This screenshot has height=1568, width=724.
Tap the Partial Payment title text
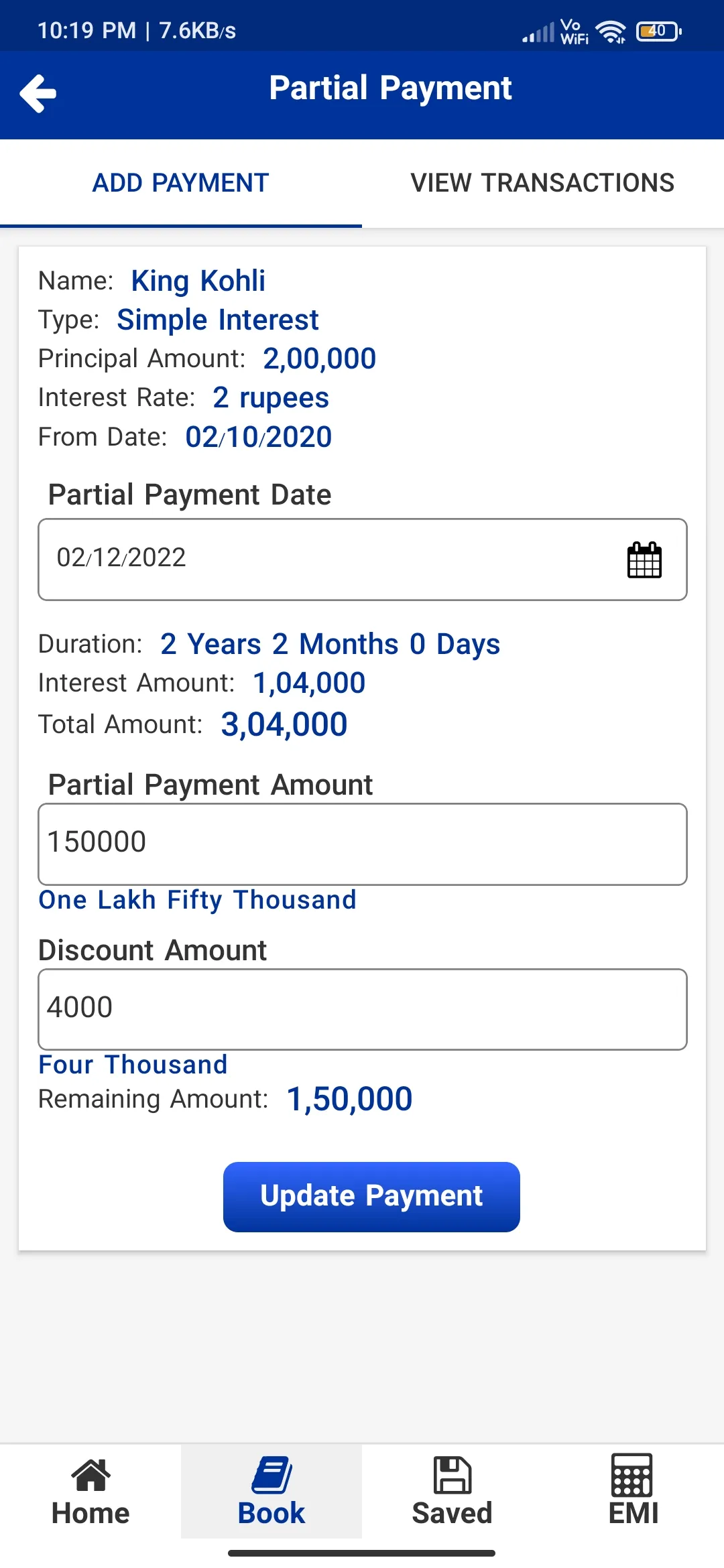pos(390,88)
